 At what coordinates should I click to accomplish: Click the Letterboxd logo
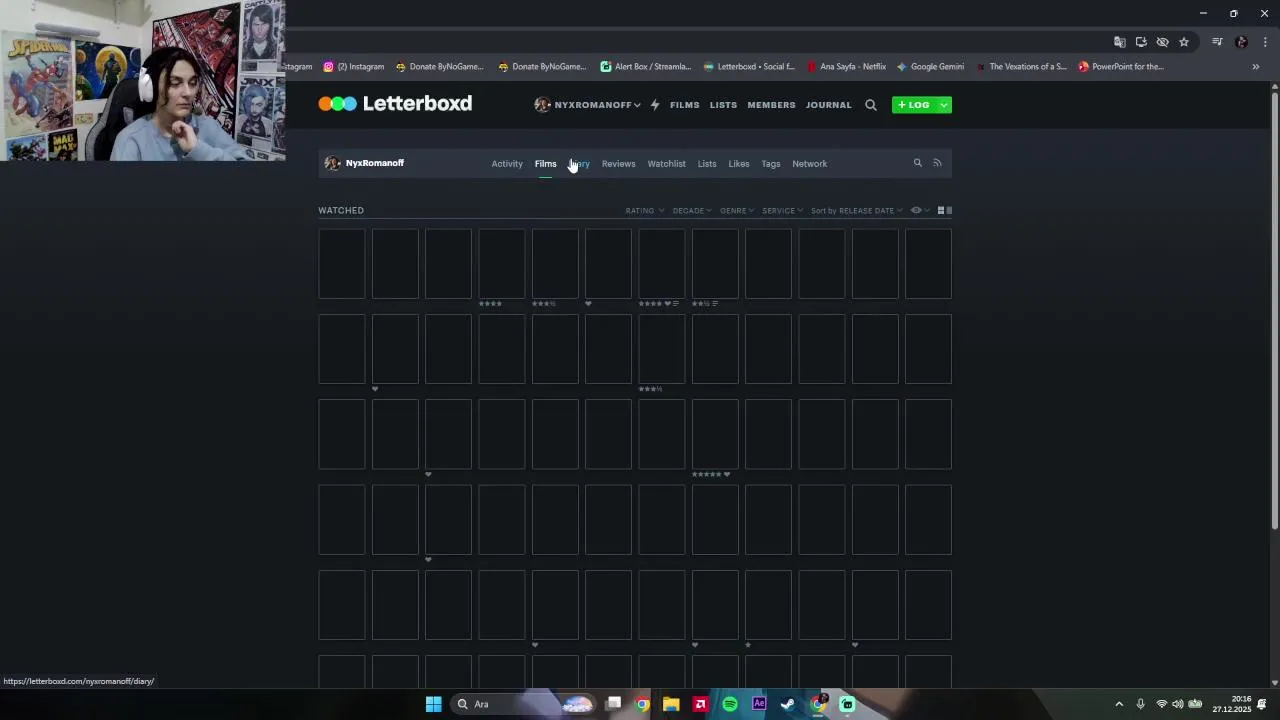click(x=395, y=104)
